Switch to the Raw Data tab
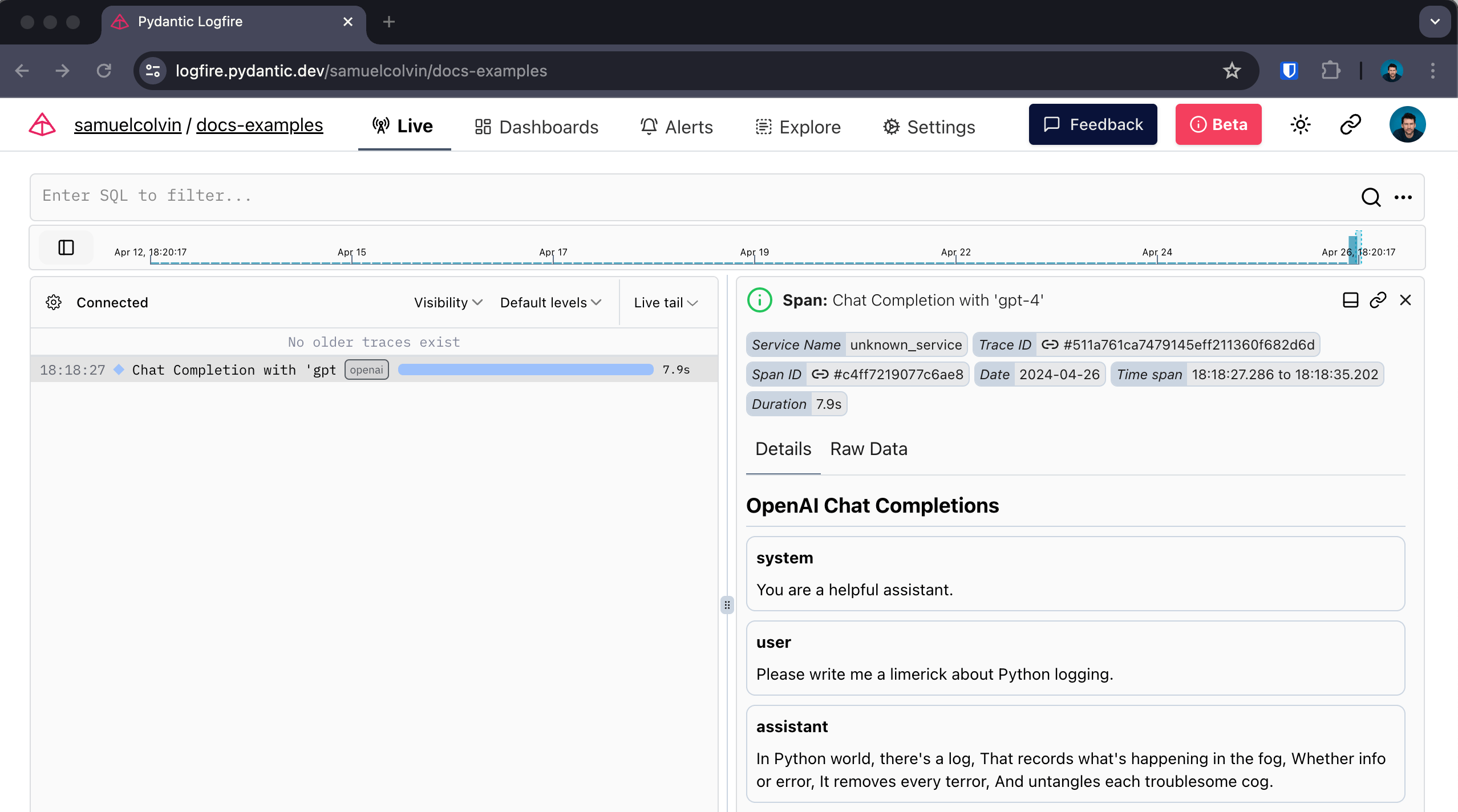This screenshot has width=1458, height=812. coord(868,449)
